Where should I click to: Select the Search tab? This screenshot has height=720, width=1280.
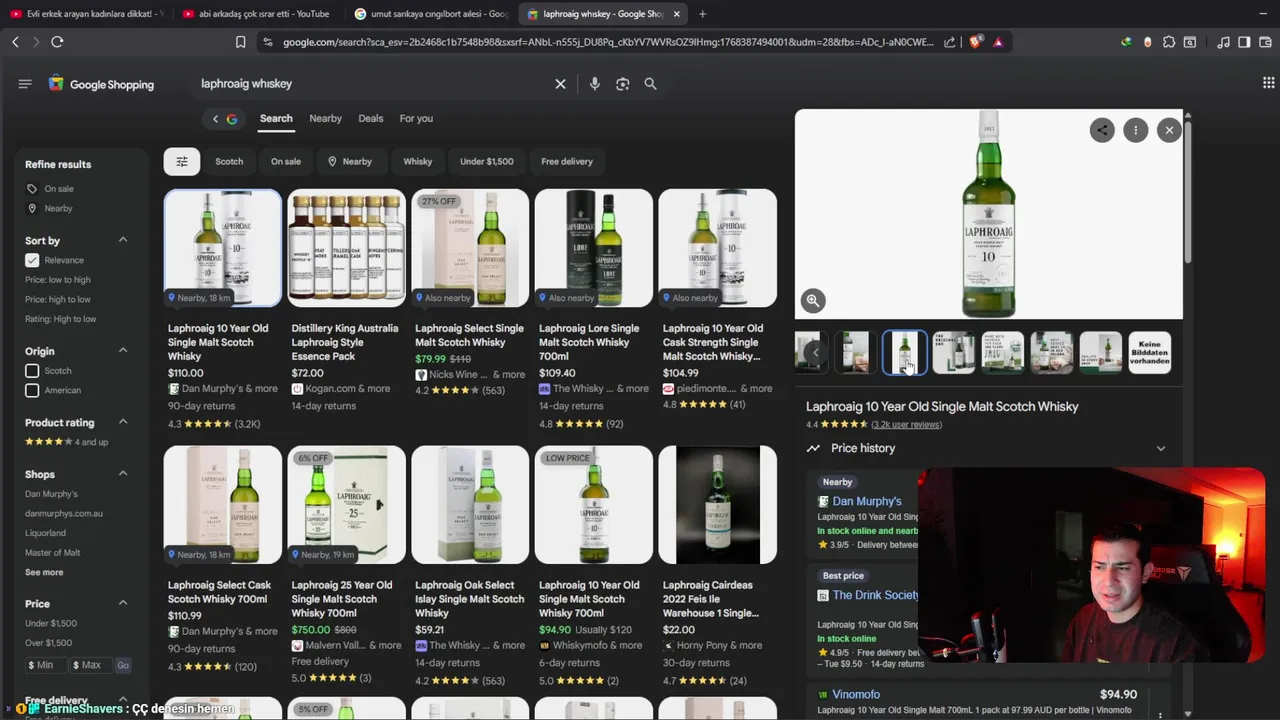[x=276, y=118]
